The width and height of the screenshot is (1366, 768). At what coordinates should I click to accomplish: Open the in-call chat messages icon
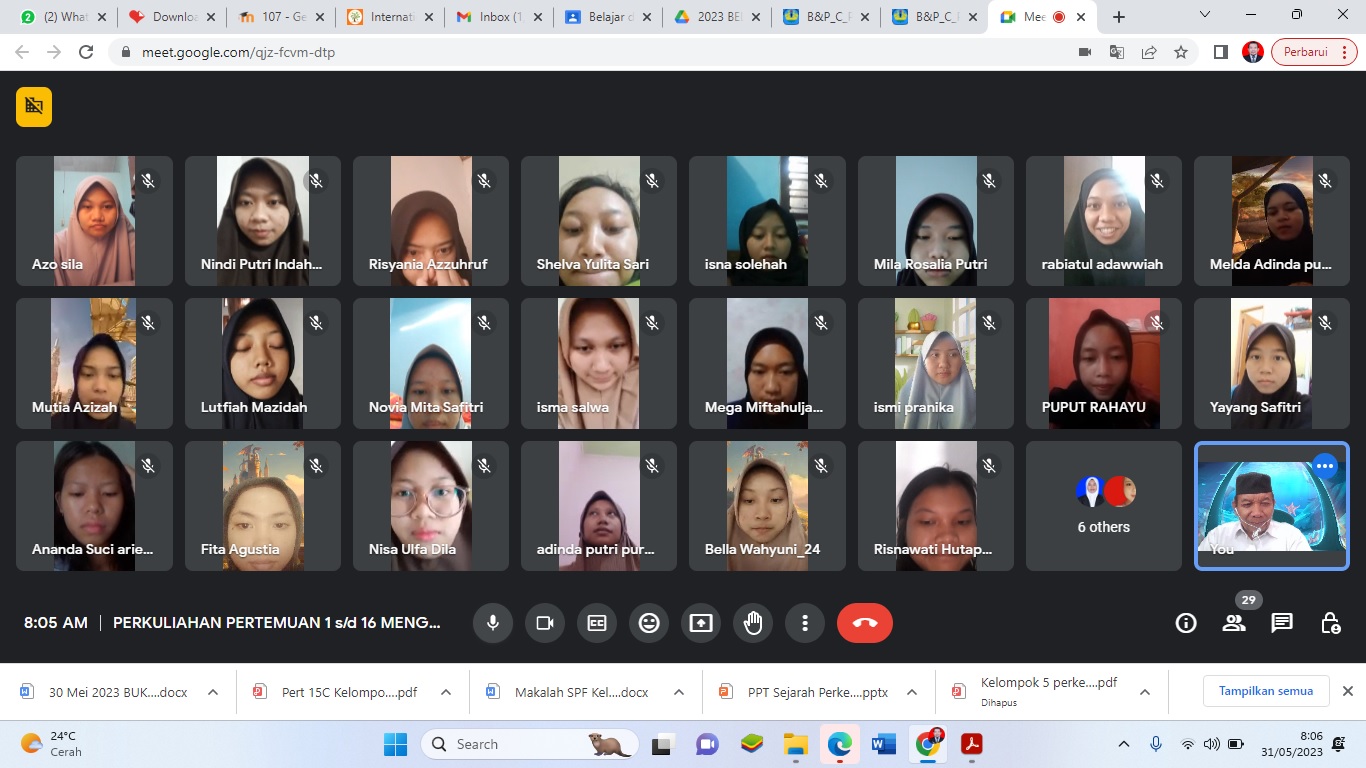click(1282, 623)
